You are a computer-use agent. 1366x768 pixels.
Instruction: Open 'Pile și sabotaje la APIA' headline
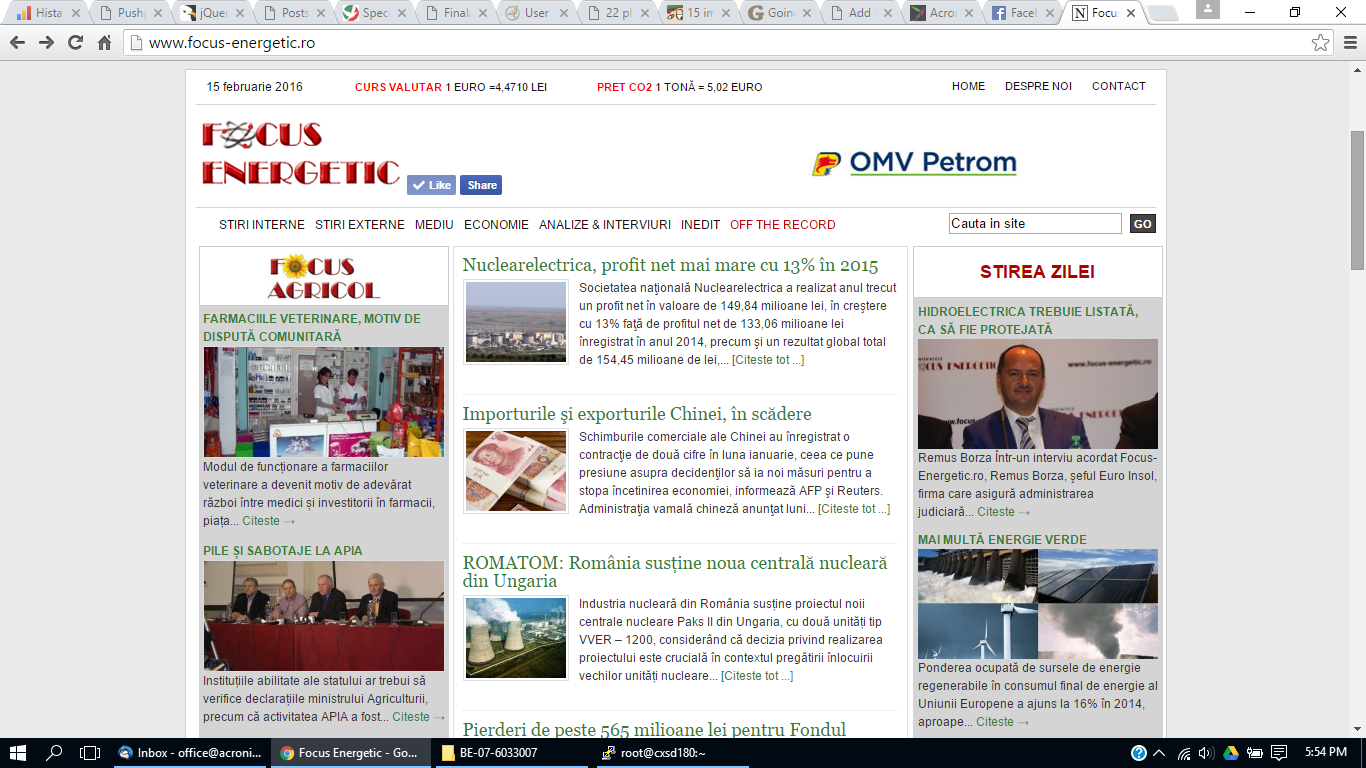click(x=283, y=551)
